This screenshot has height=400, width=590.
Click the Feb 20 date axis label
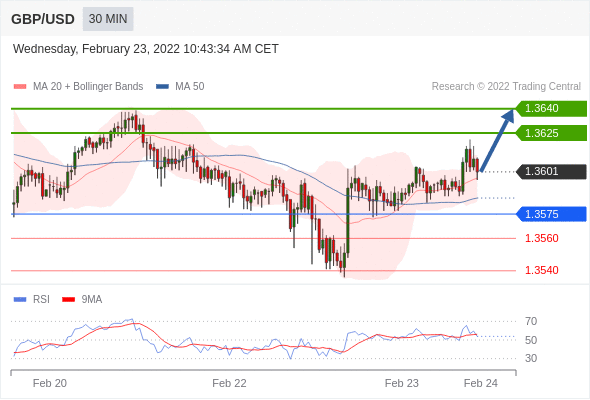tap(50, 383)
